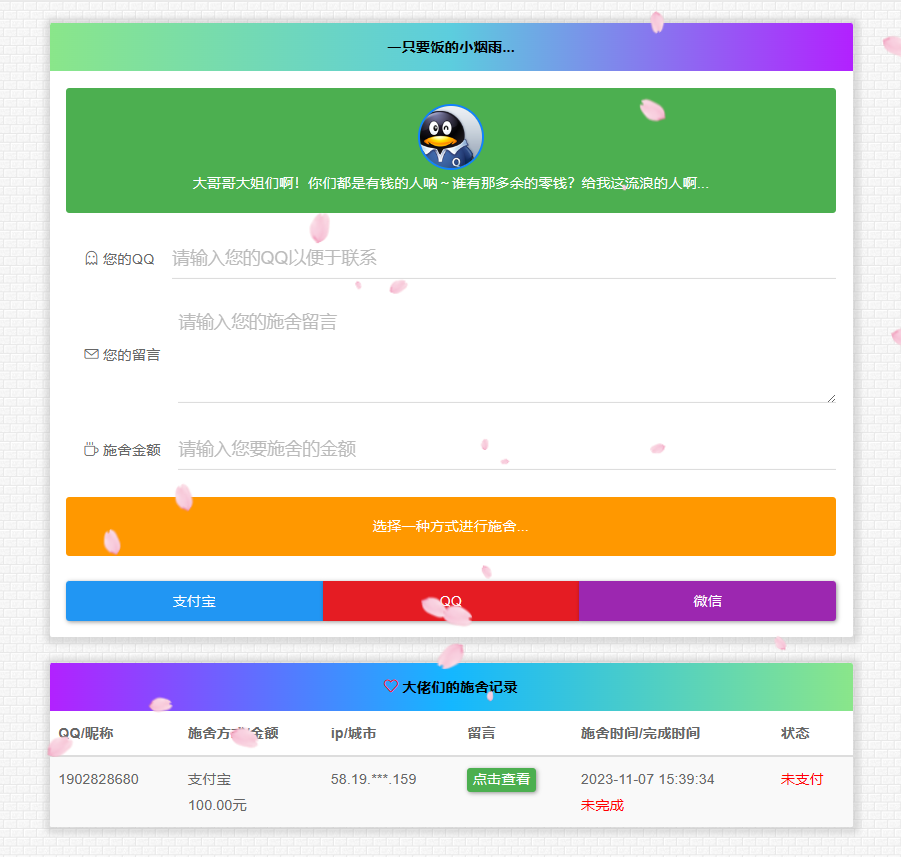The width and height of the screenshot is (901, 857).
Task: Click the 支付宝 cell in the record row
Action: click(209, 779)
